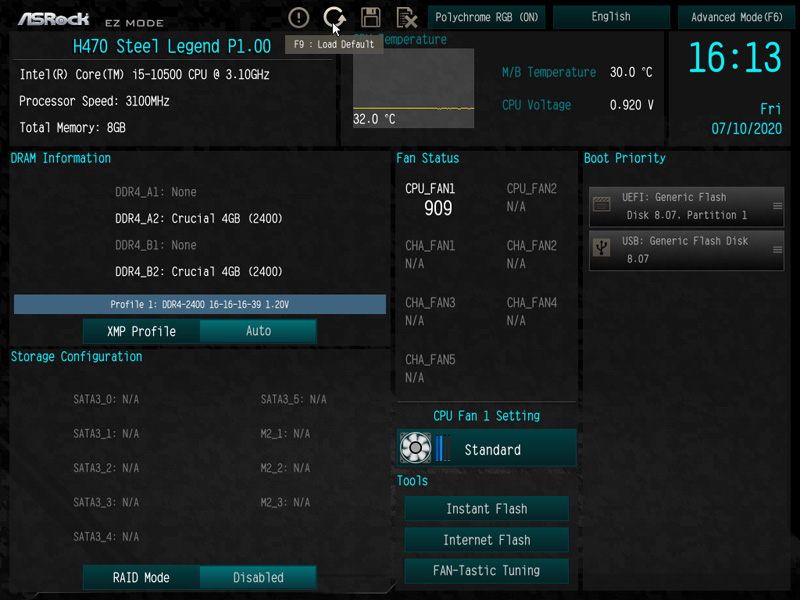Click the exclamation mark help icon
Screen dimensions: 800x600
298,17
